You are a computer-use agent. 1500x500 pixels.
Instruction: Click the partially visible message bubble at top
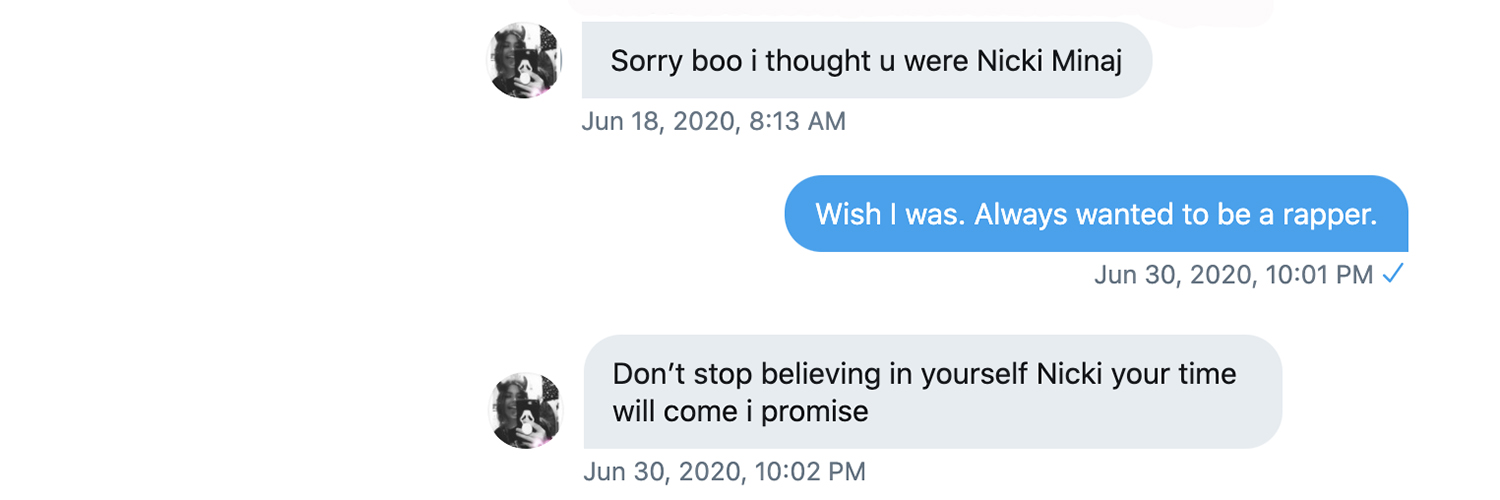point(920,10)
